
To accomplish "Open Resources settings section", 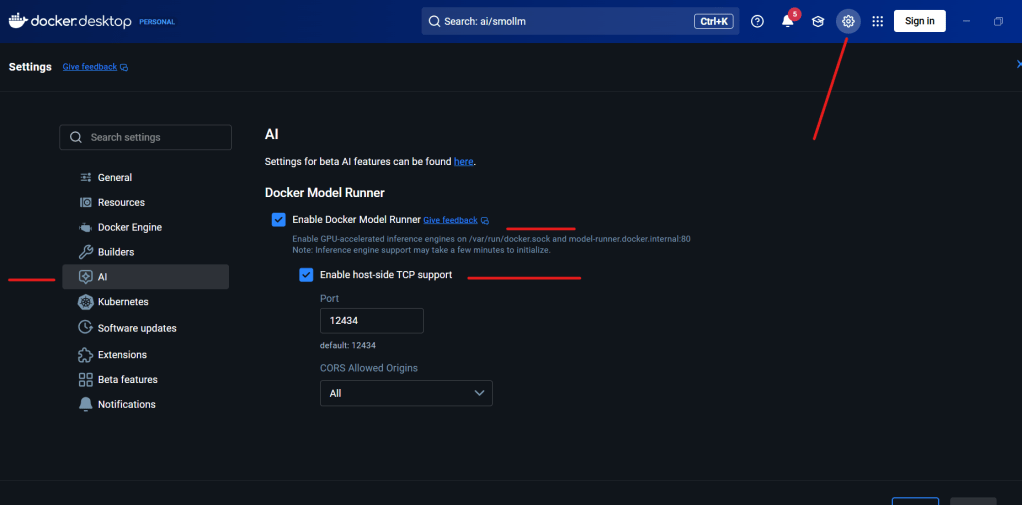I will click(145, 203).
